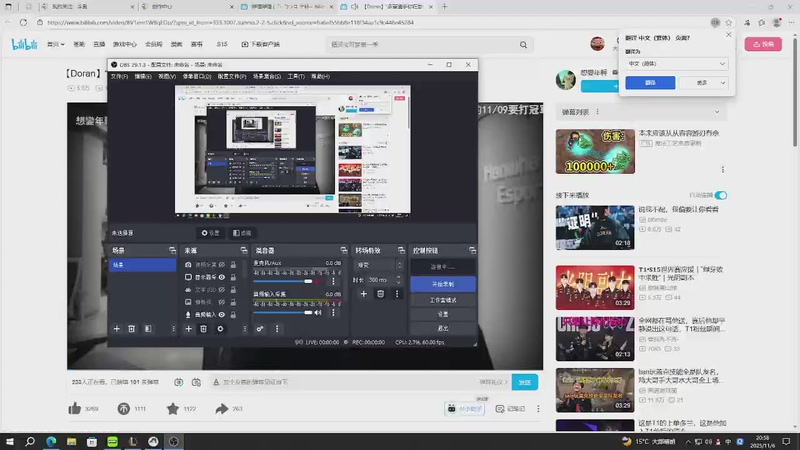This screenshot has height=450, width=800.
Task: Open Sources dock three-dot overflow menu
Action: point(244,329)
